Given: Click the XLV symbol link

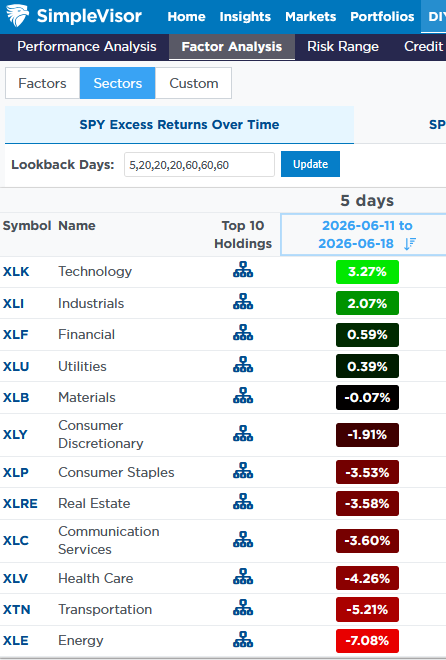Looking at the screenshot, I should pos(15,579).
